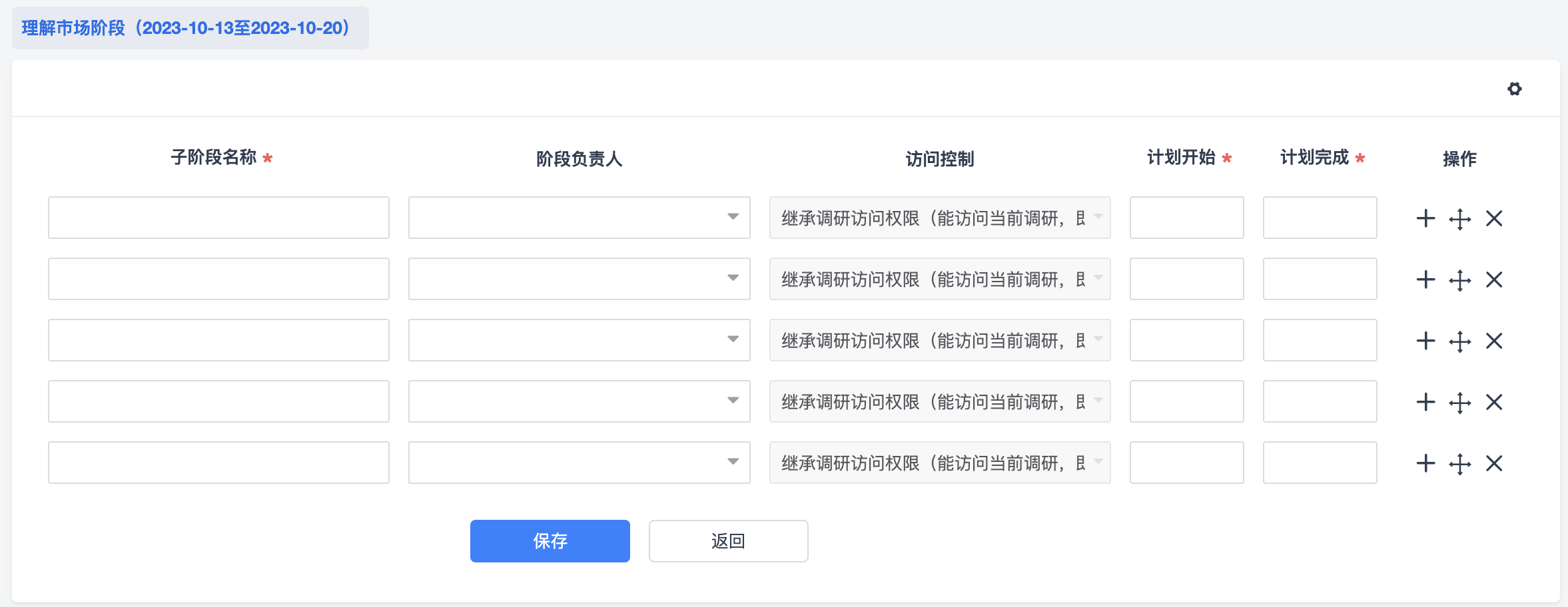Viewport: 1568px width, 607px height.
Task: Open the gear settings icon
Action: tap(1514, 89)
